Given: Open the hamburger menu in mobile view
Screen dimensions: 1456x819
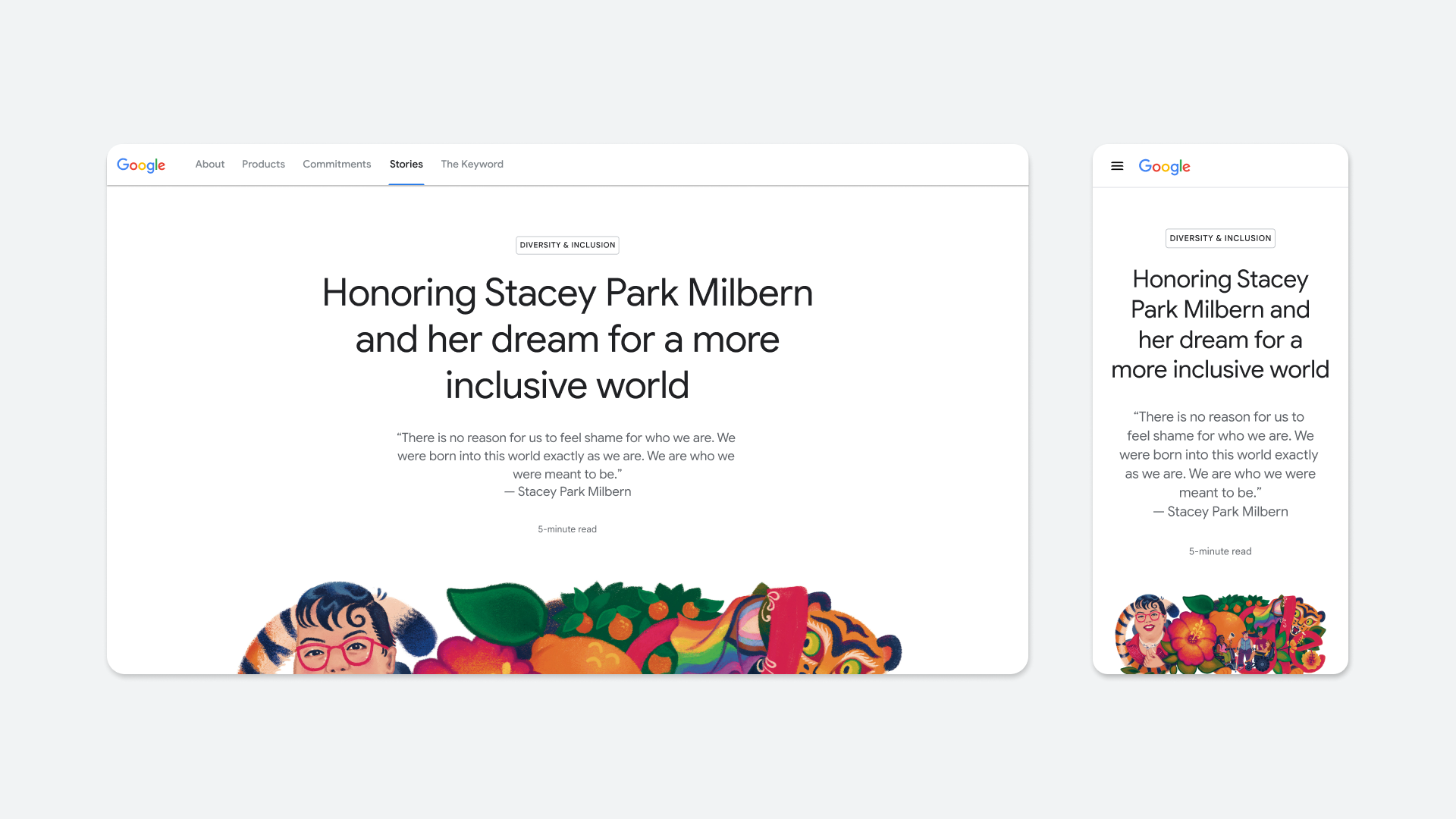Looking at the screenshot, I should coord(1117,166).
